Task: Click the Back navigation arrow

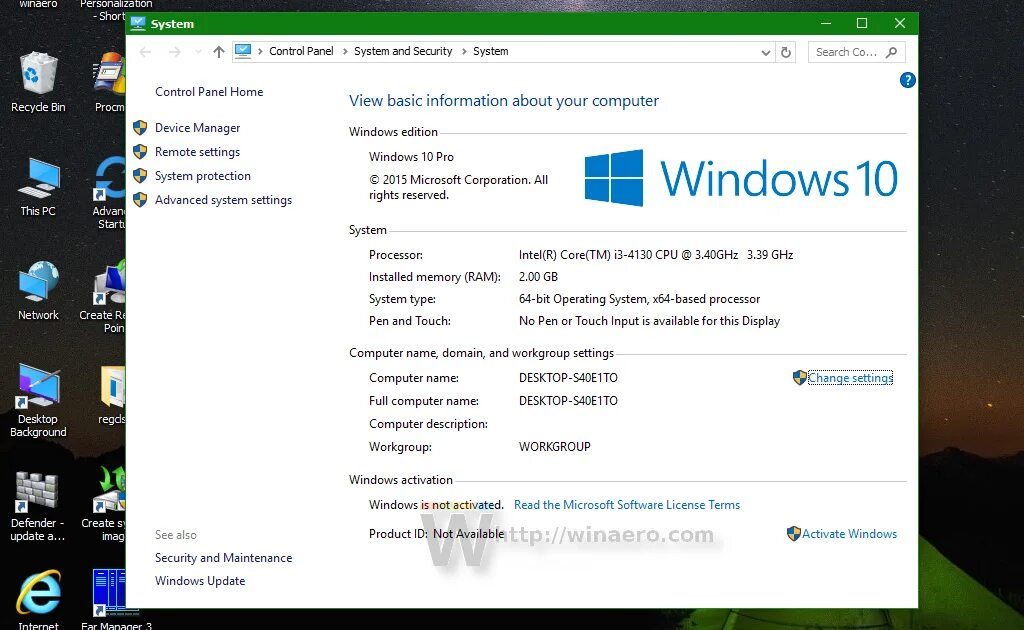Action: (145, 52)
